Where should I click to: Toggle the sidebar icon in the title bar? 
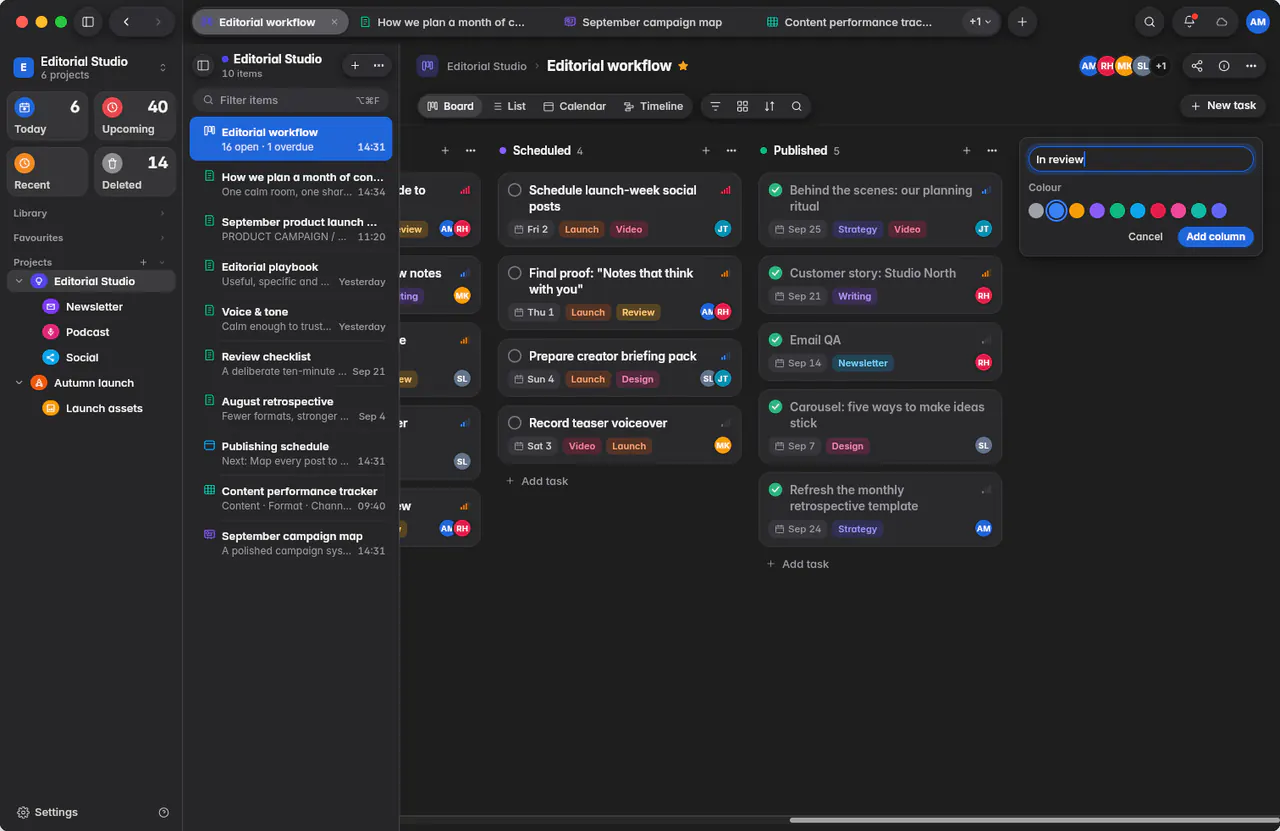click(x=88, y=22)
